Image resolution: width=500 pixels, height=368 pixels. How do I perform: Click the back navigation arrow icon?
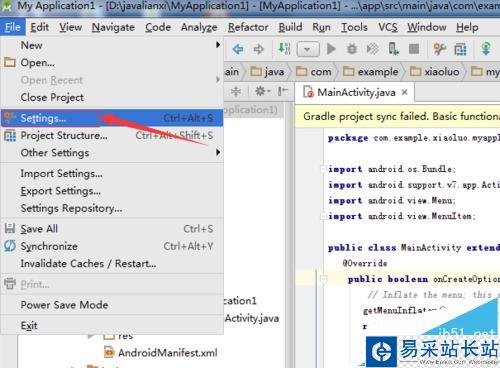tap(238, 49)
